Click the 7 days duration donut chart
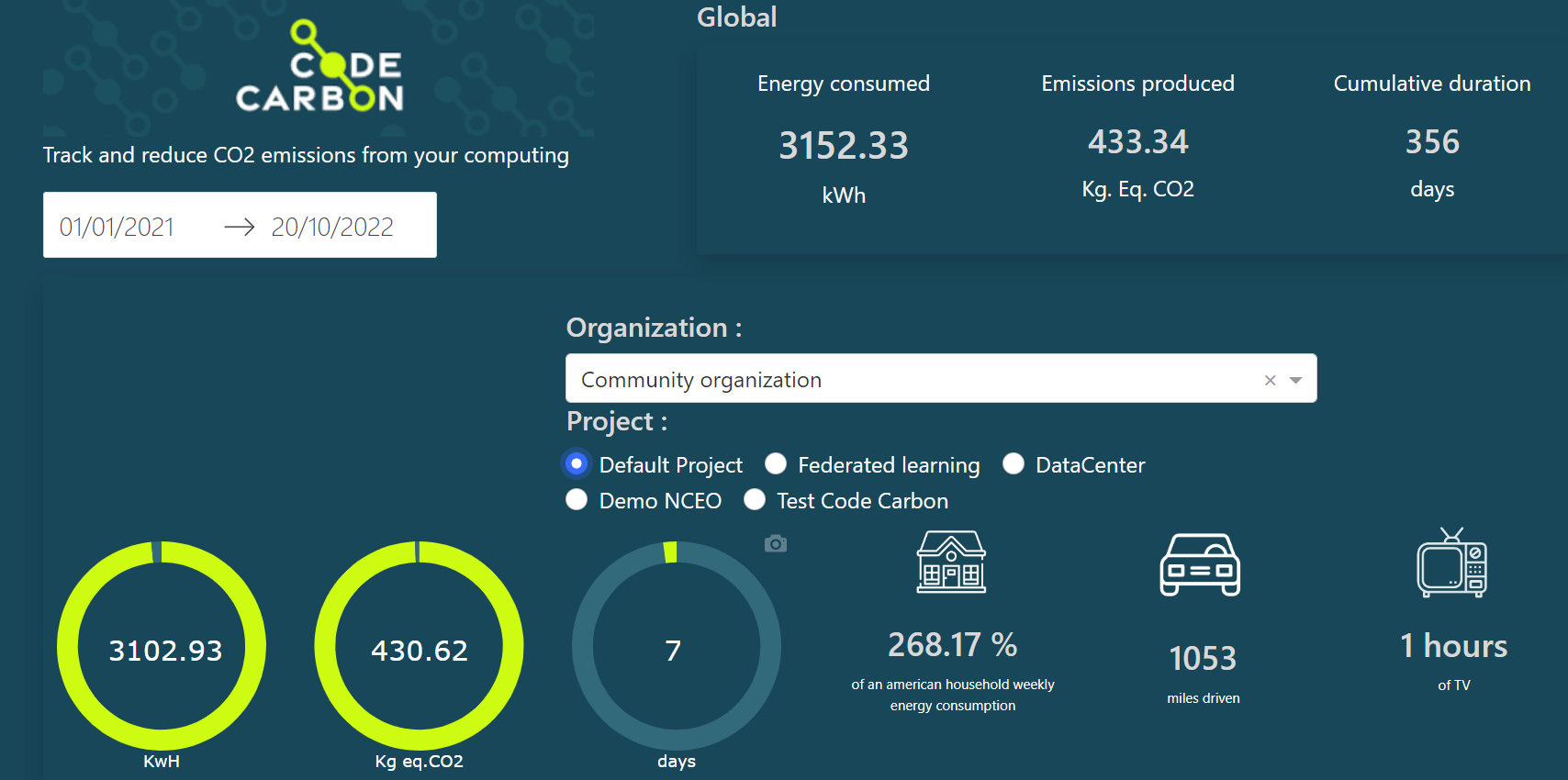 (677, 647)
